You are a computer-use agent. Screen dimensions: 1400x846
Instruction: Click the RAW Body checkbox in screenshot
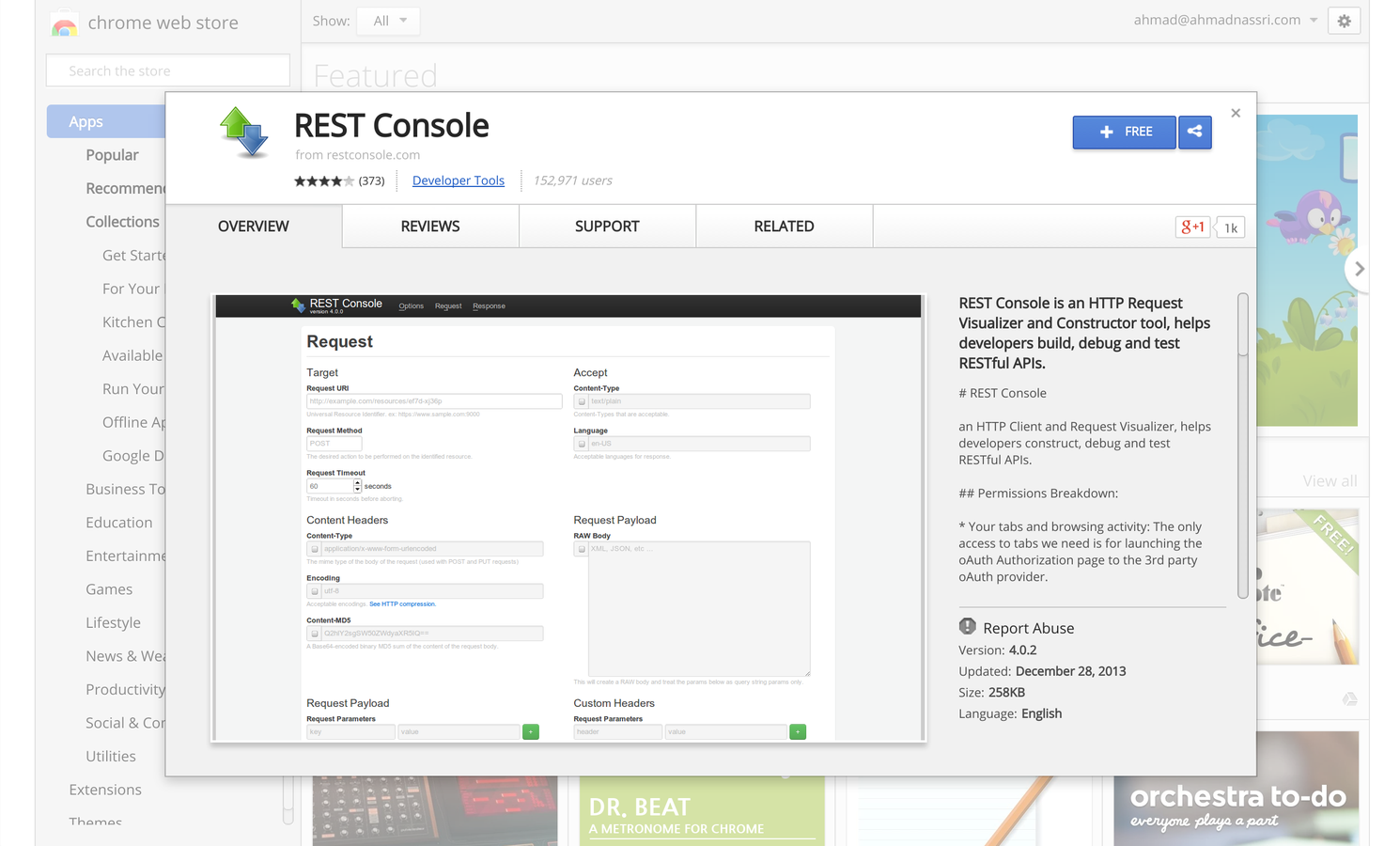[x=582, y=549]
